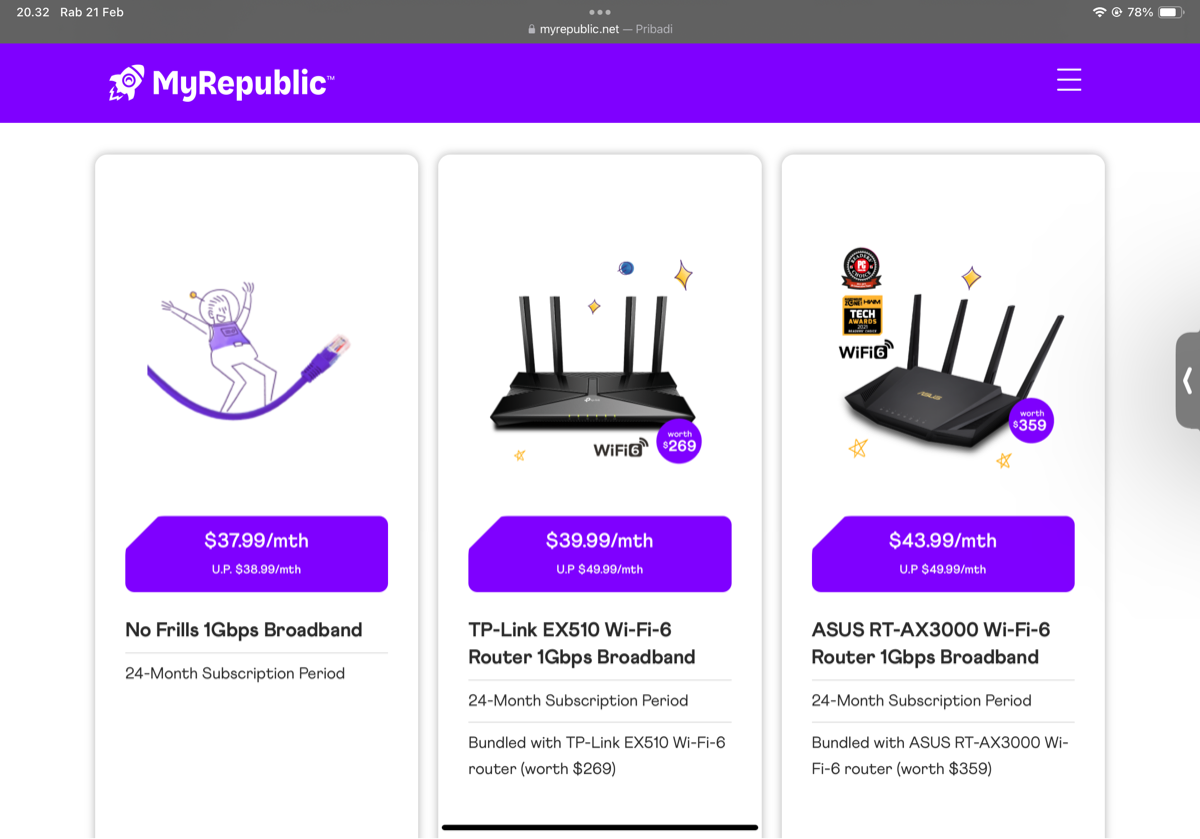This screenshot has height=839, width=1200.
Task: Tap the three-dot multitasking icon at top
Action: (x=600, y=12)
